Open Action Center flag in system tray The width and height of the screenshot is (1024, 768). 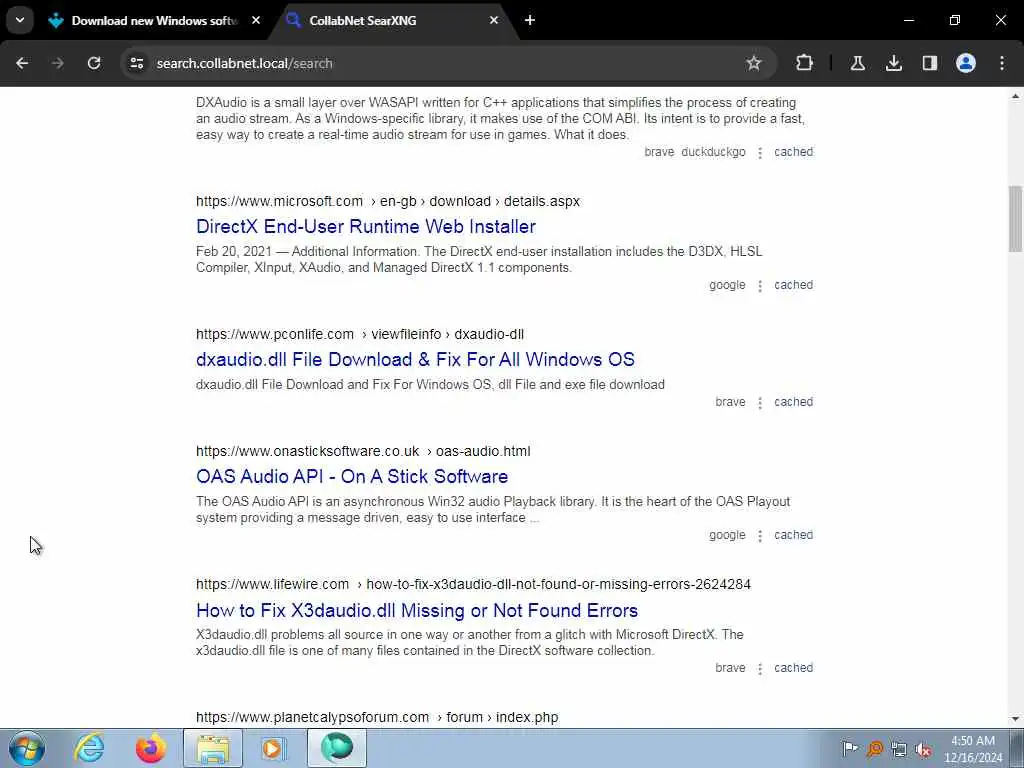pyautogui.click(x=850, y=749)
